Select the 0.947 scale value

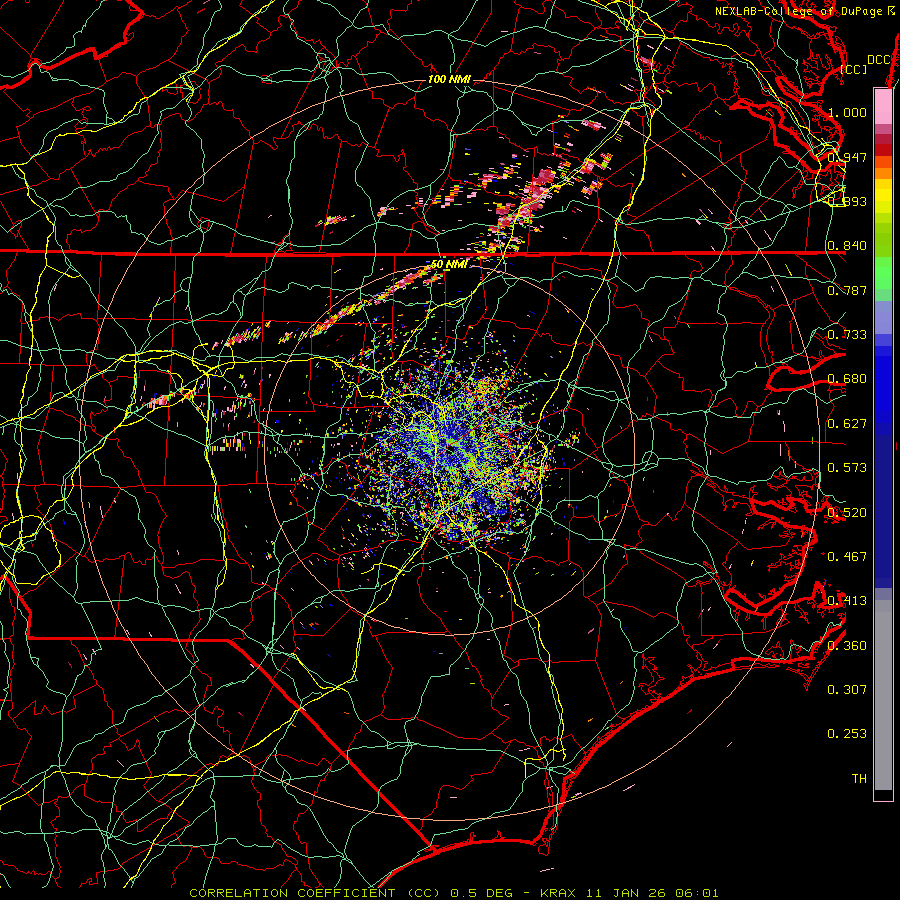(847, 157)
